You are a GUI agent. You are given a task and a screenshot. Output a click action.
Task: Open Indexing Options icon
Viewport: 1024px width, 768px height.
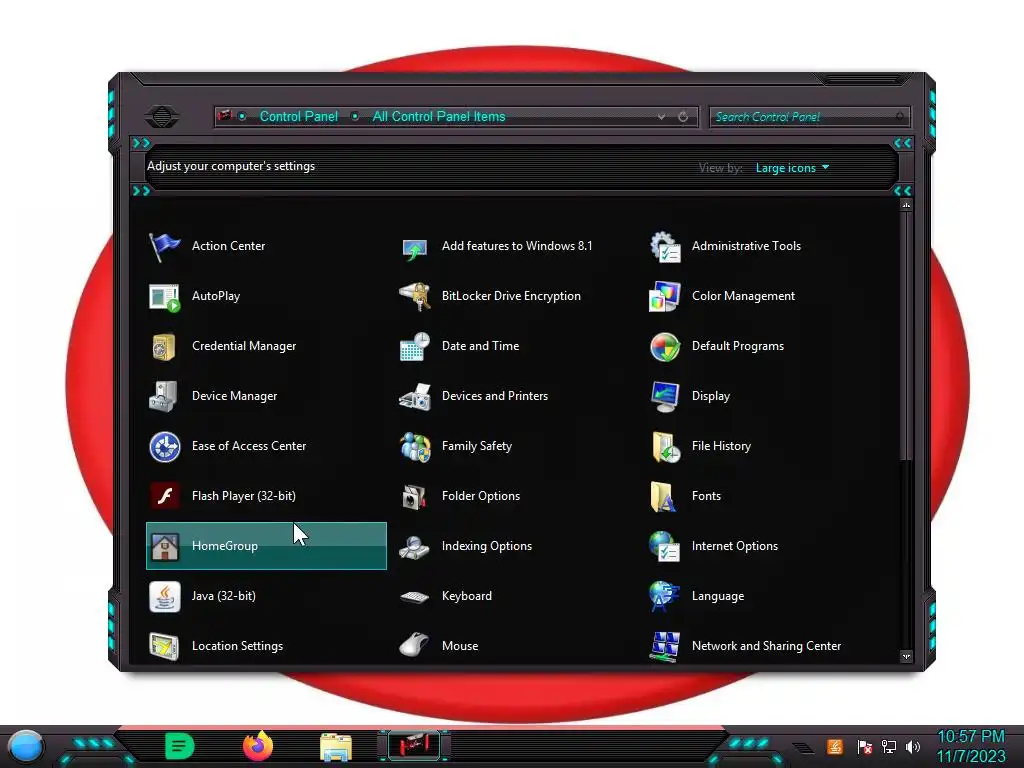pyautogui.click(x=415, y=547)
